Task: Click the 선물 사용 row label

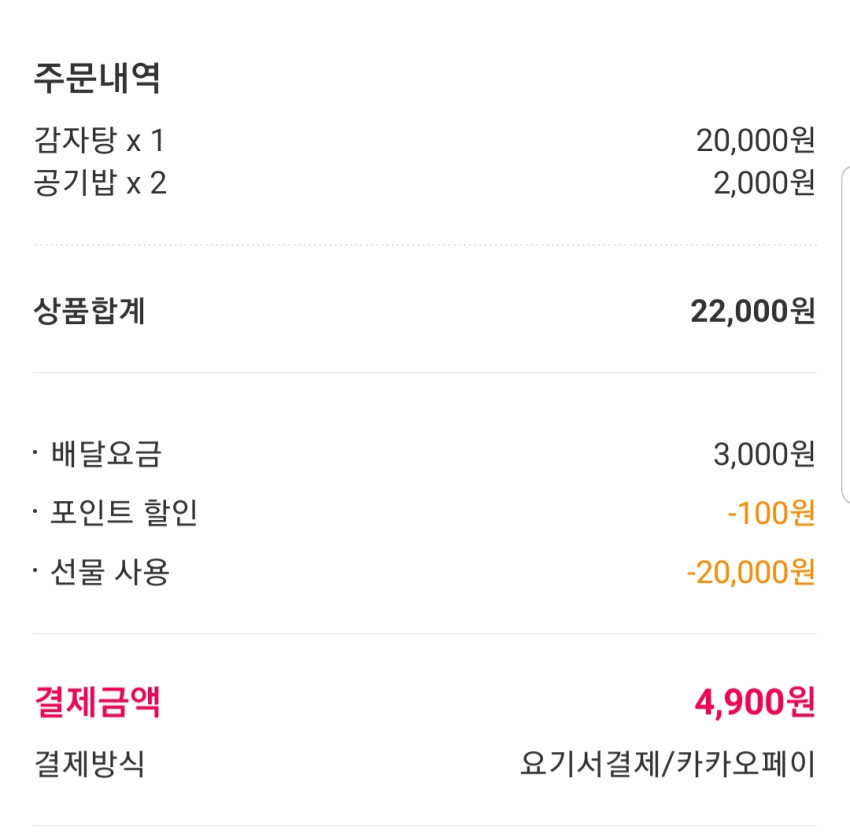Action: pos(110,572)
